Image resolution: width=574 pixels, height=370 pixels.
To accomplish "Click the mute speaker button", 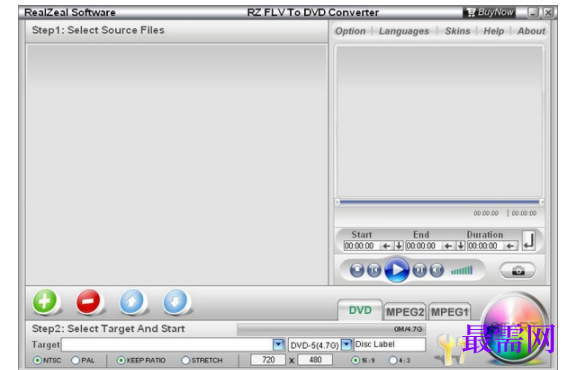I will pyautogui.click(x=437, y=270).
